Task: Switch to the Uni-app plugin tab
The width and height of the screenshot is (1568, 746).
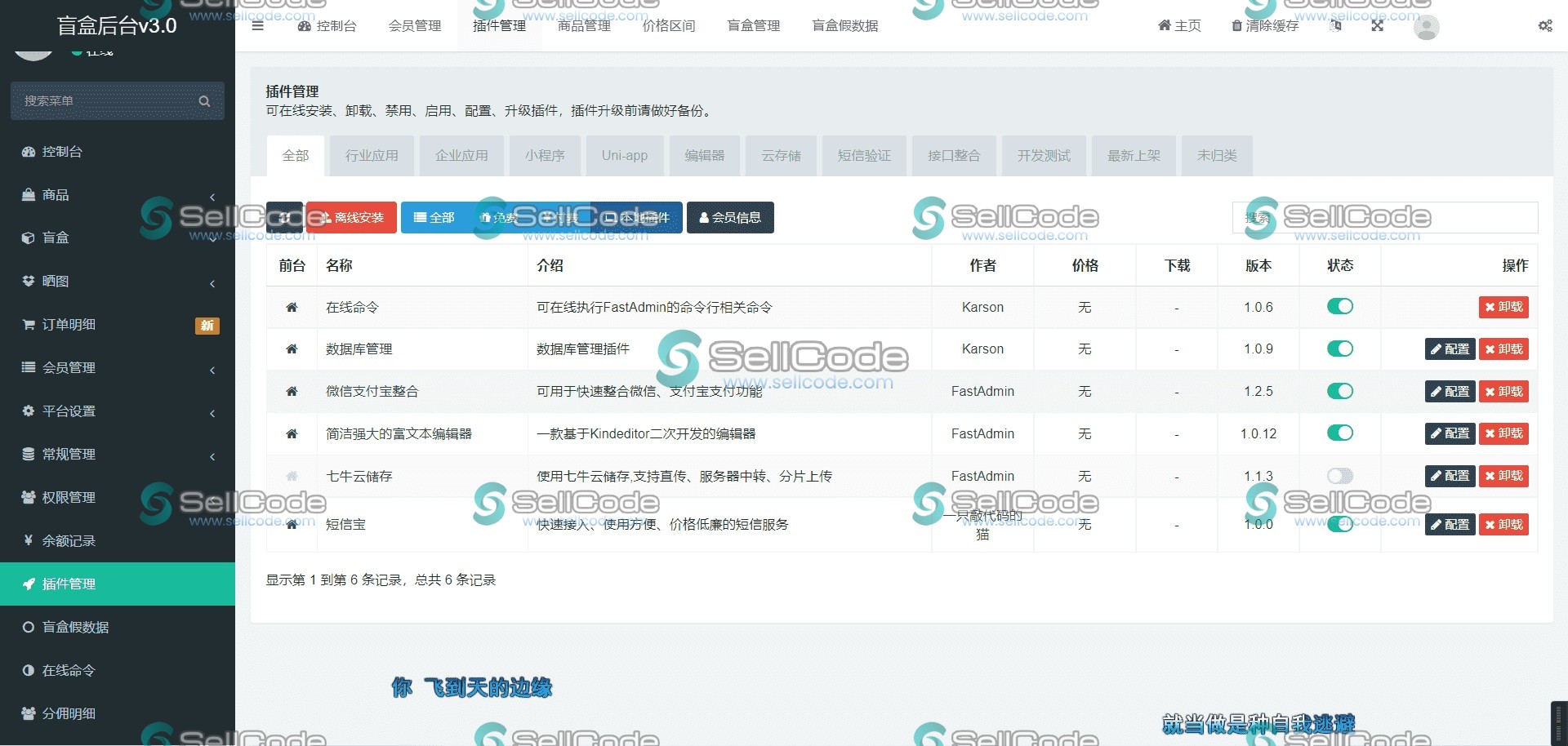Action: 624,155
